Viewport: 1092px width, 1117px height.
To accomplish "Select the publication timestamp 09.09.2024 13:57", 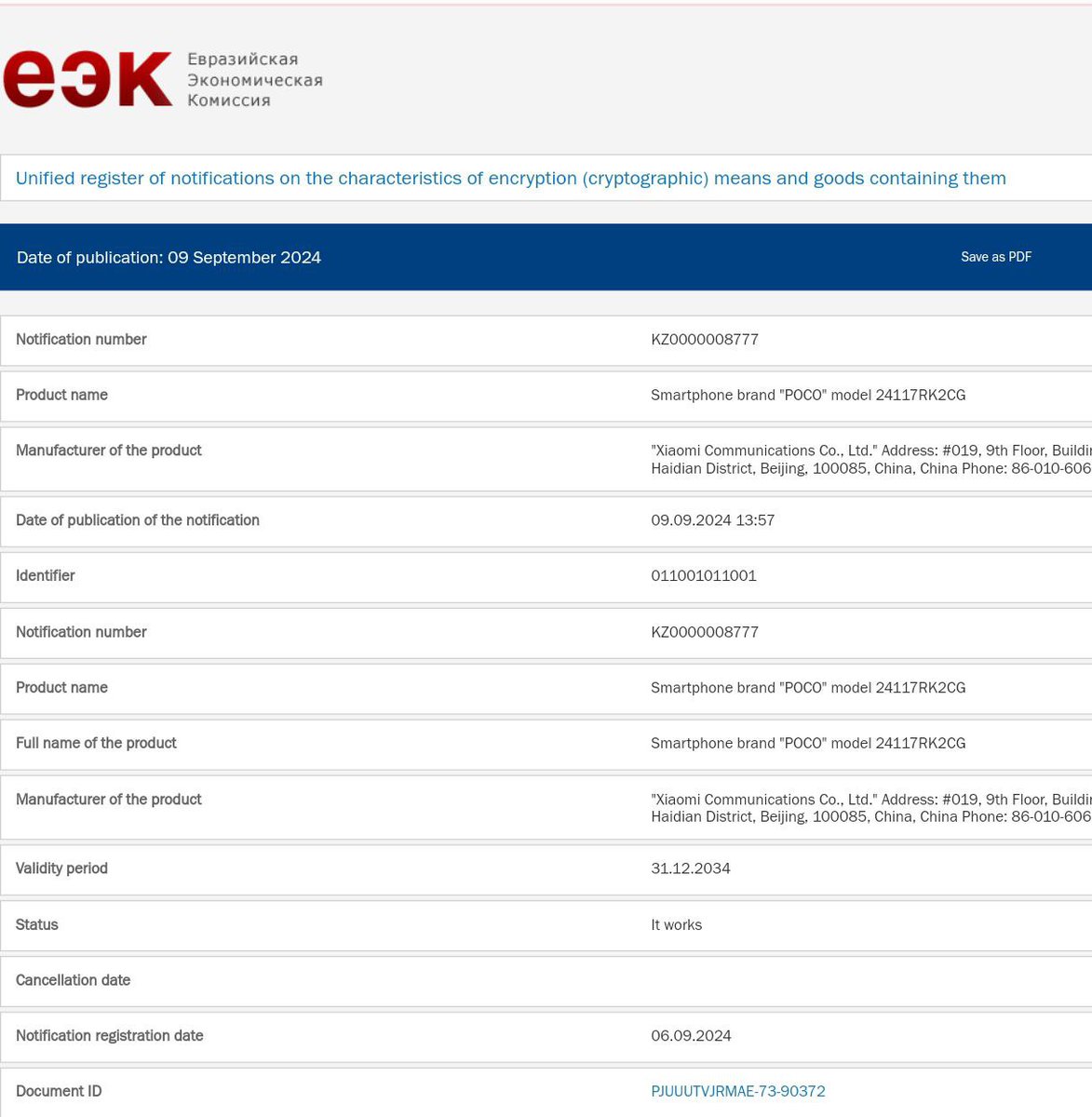I will point(713,520).
